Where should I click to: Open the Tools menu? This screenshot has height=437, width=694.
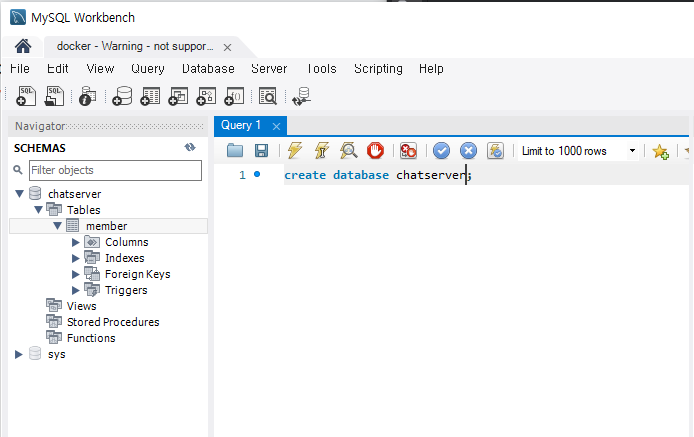[322, 69]
